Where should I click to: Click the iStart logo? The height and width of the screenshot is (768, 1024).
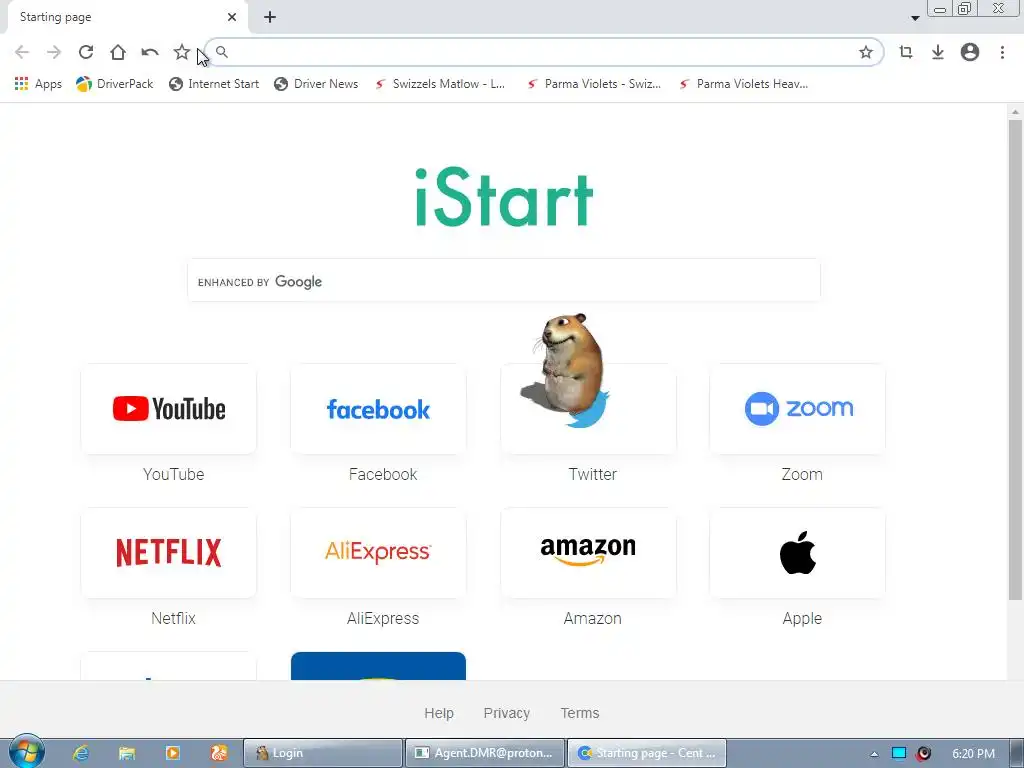[x=504, y=197]
